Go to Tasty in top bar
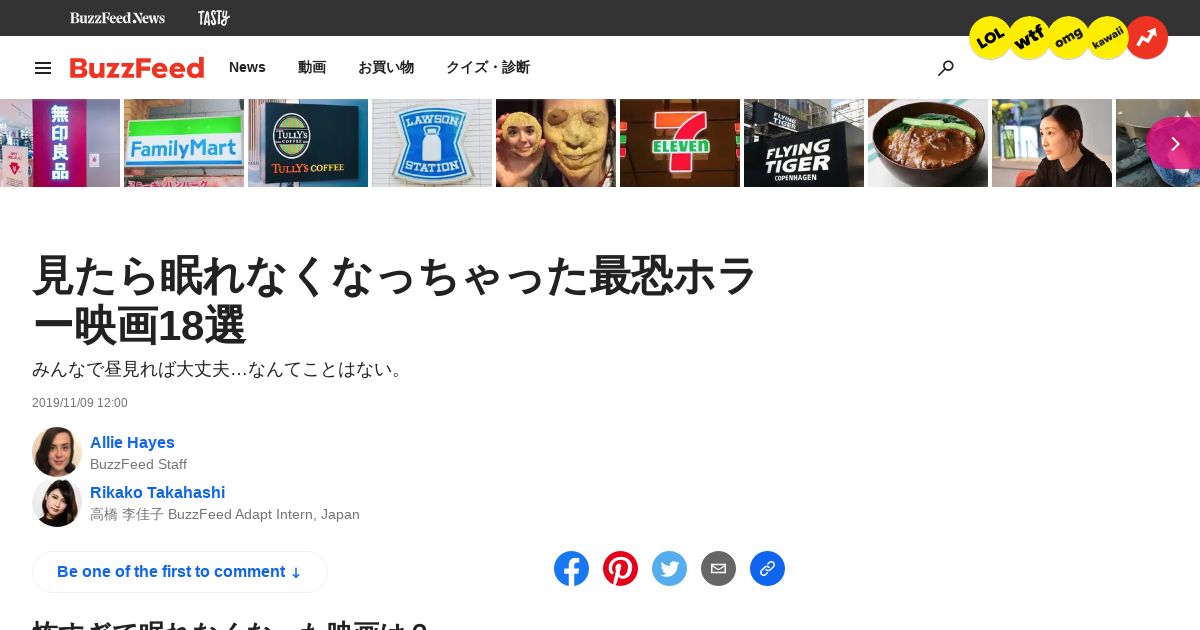The height and width of the screenshot is (630, 1200). point(213,18)
